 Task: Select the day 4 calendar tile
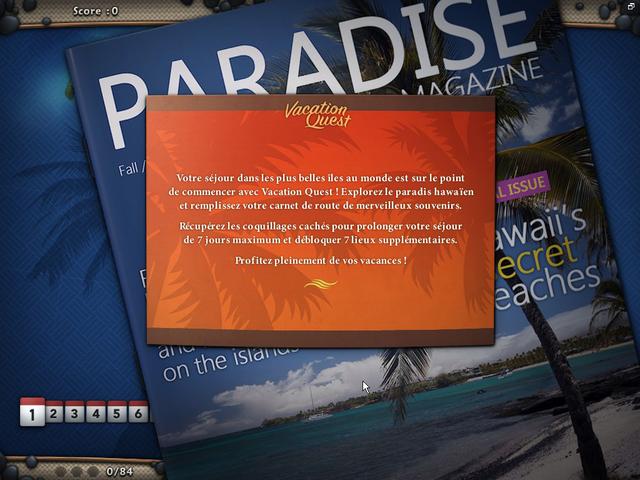[x=96, y=412]
